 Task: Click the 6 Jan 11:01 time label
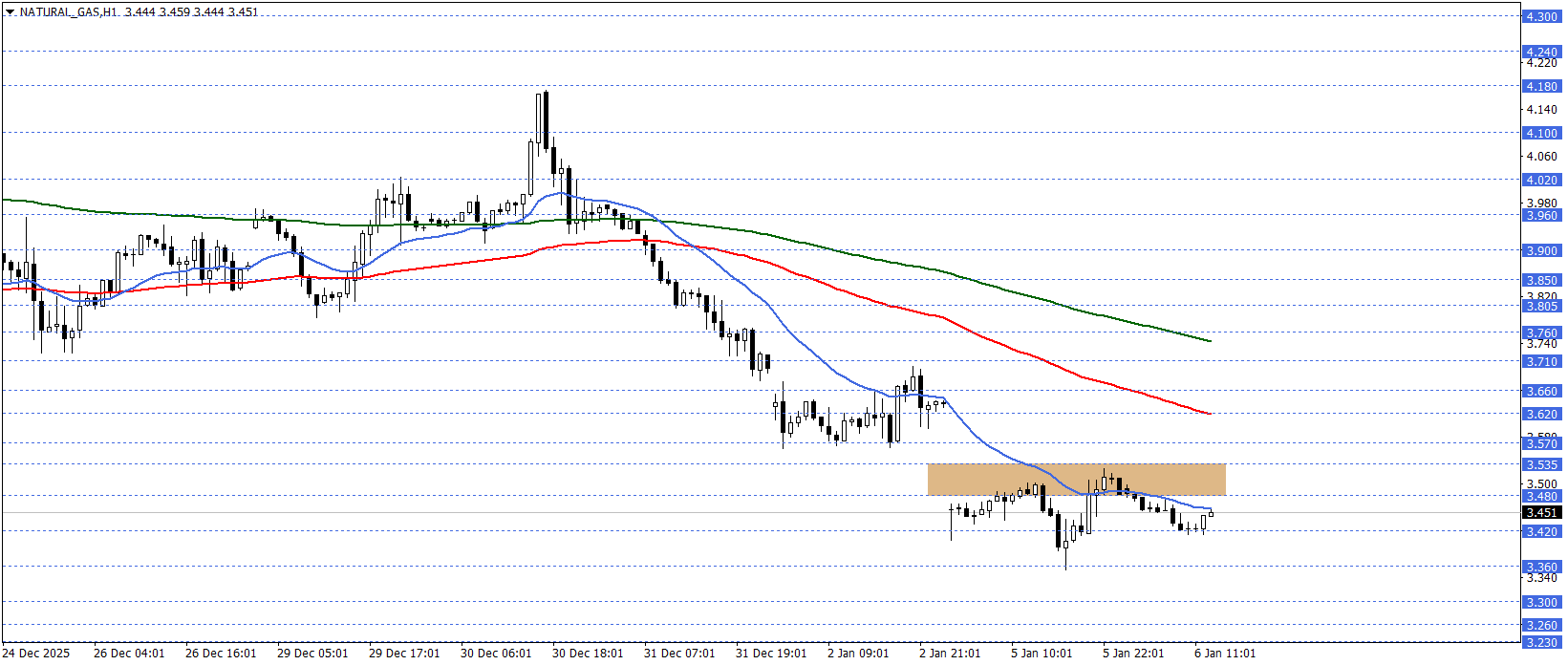1225,654
